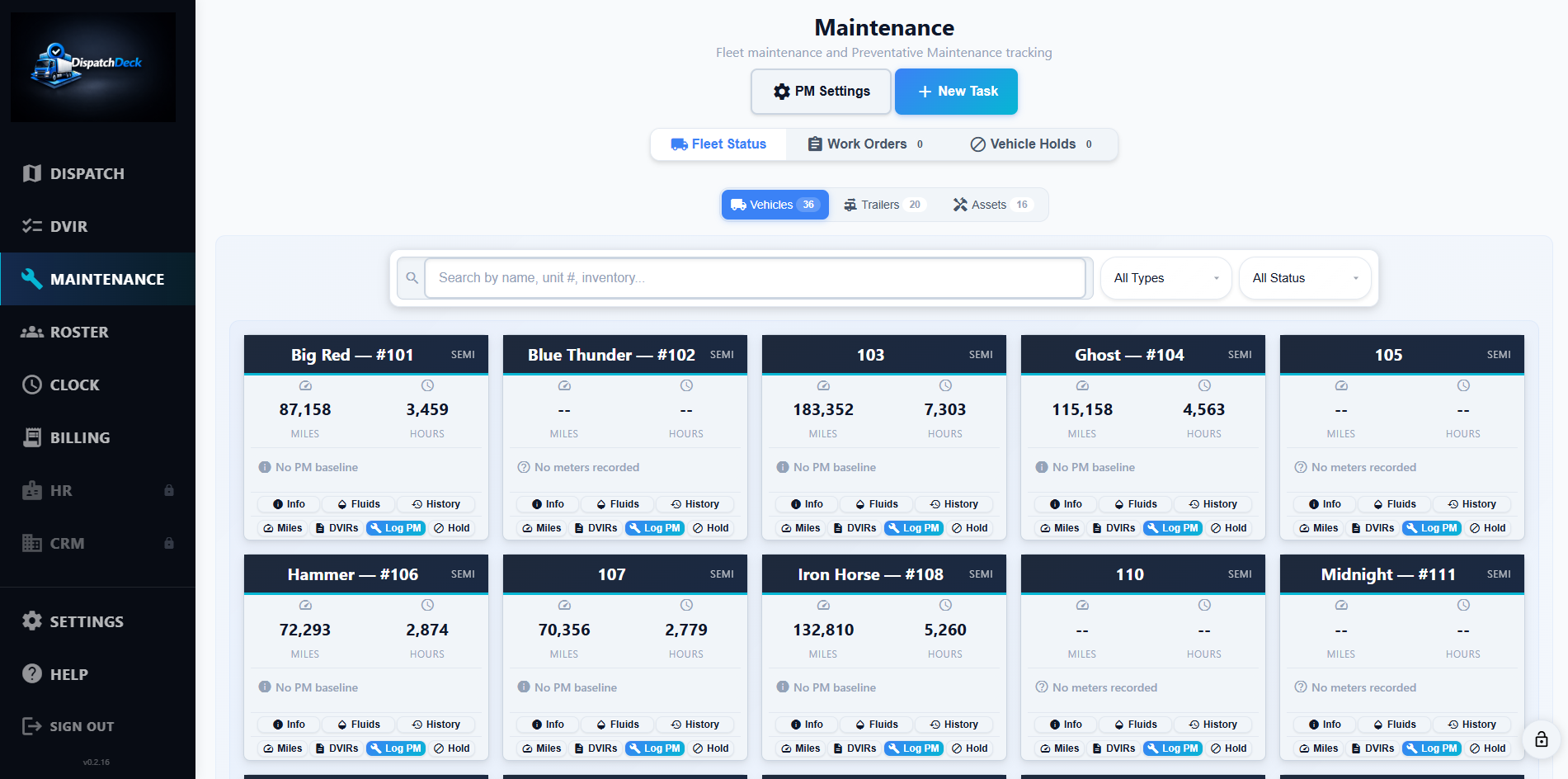
Task: Click the locked HR sidebar item
Action: tap(58, 490)
